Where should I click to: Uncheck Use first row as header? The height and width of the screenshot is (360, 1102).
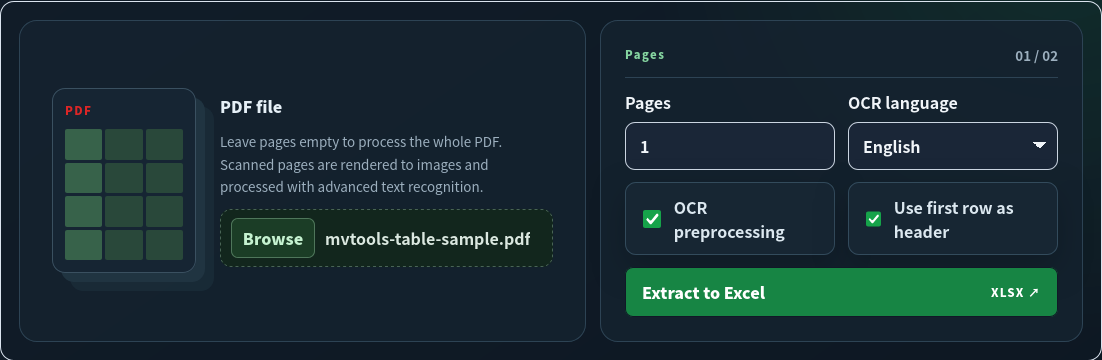[874, 219]
